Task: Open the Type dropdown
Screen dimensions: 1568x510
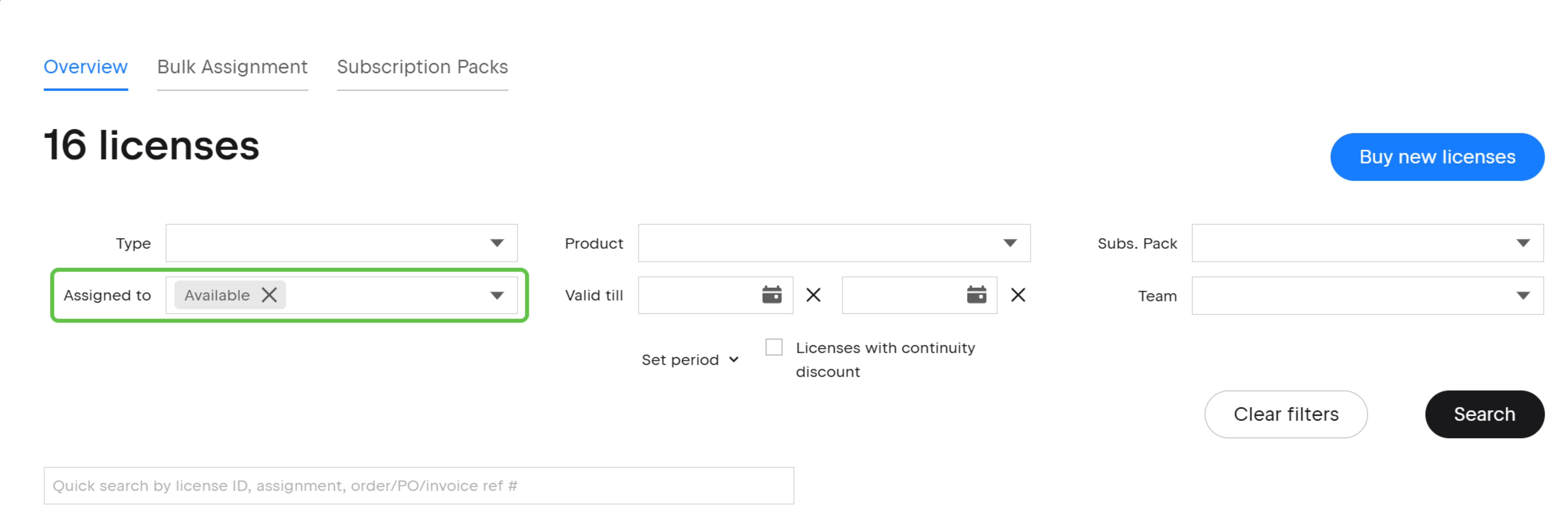Action: 342,243
